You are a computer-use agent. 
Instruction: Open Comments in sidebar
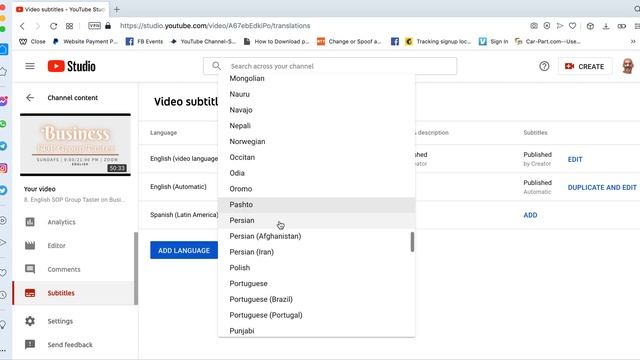[x=64, y=269]
